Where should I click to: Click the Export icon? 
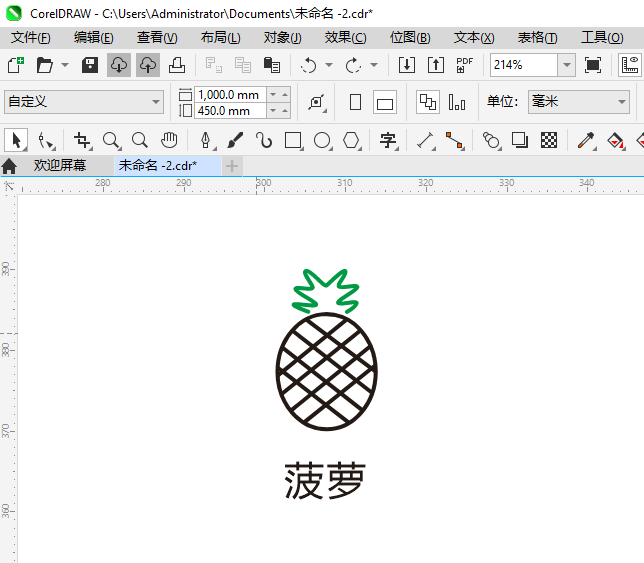(436, 65)
